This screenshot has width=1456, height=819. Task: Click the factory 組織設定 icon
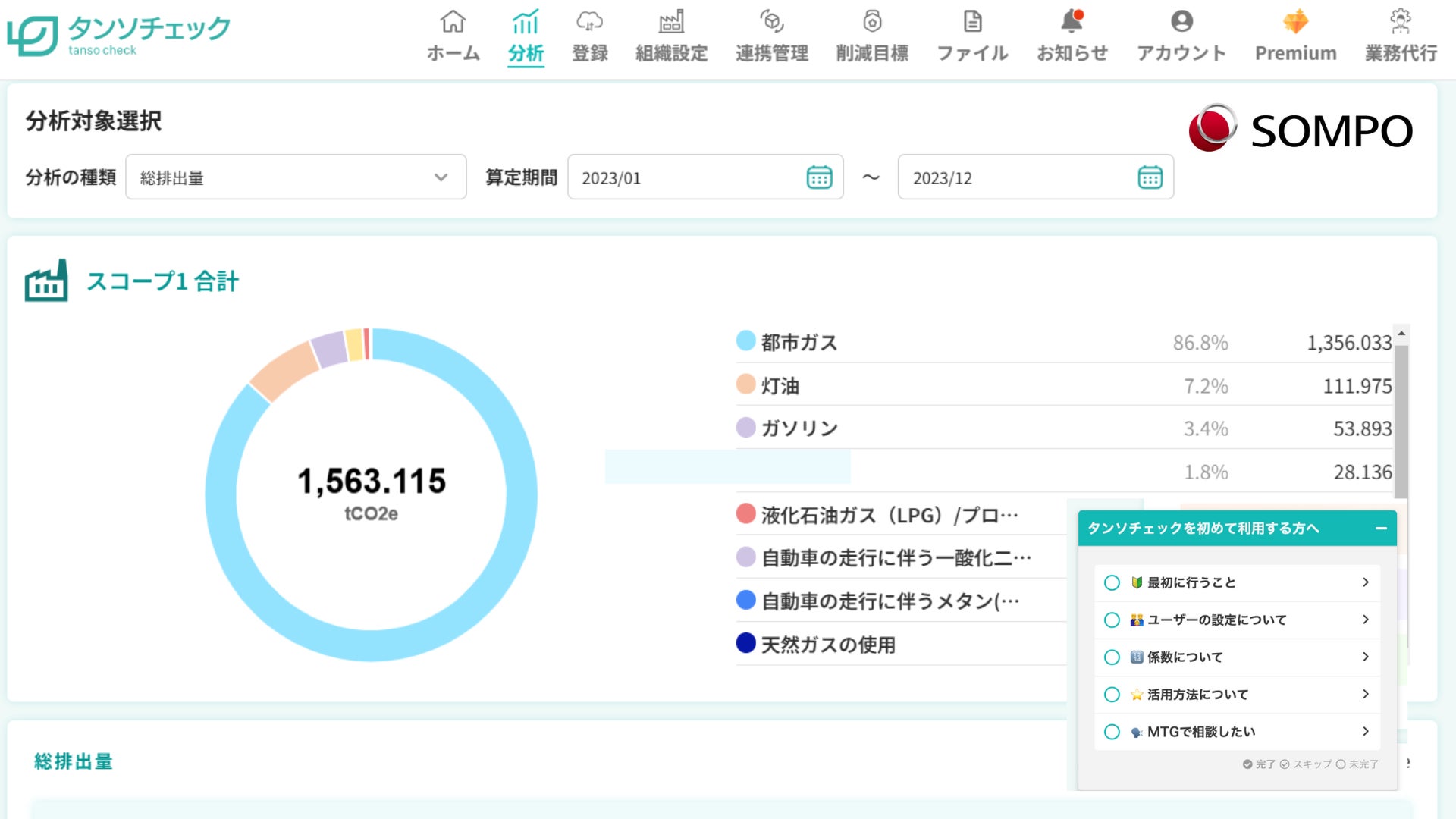tap(671, 21)
